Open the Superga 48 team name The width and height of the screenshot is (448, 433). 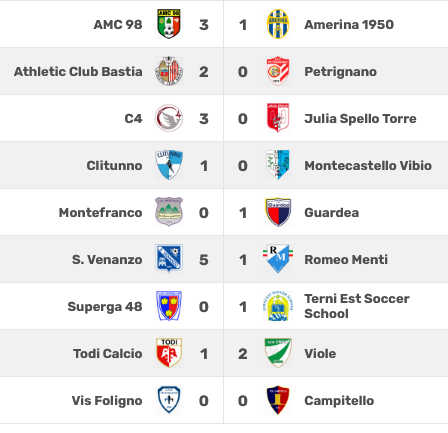tap(105, 306)
